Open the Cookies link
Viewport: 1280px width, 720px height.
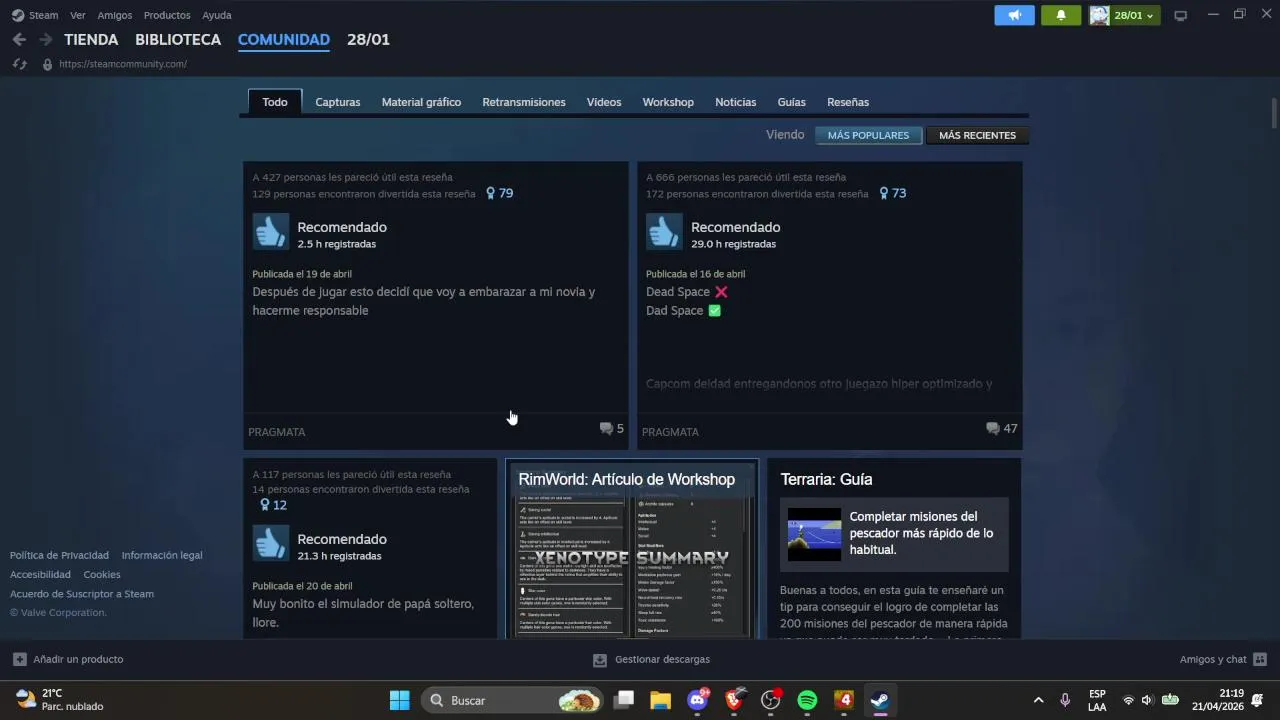(102, 575)
